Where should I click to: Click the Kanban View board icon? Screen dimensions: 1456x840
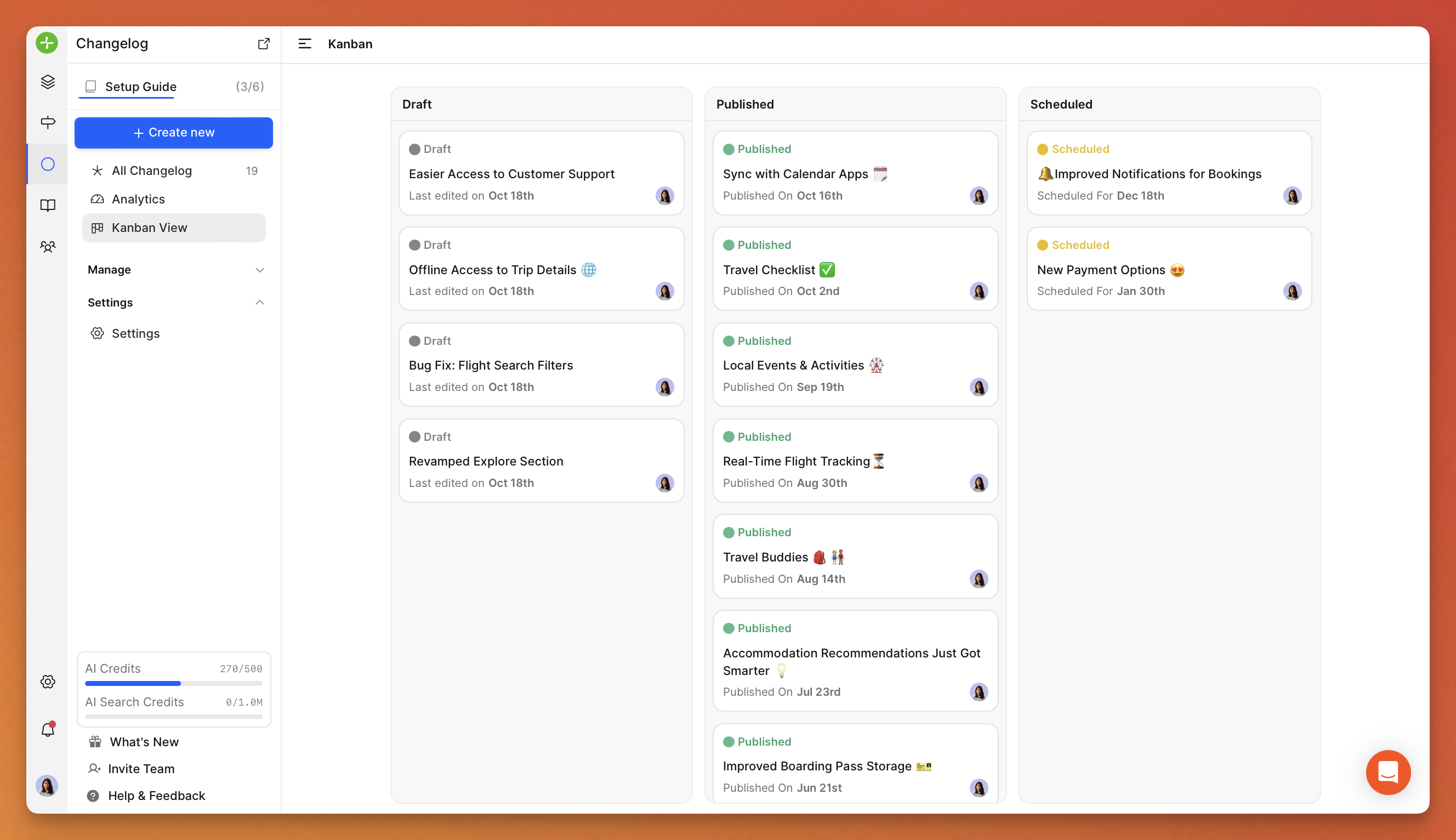tap(98, 228)
